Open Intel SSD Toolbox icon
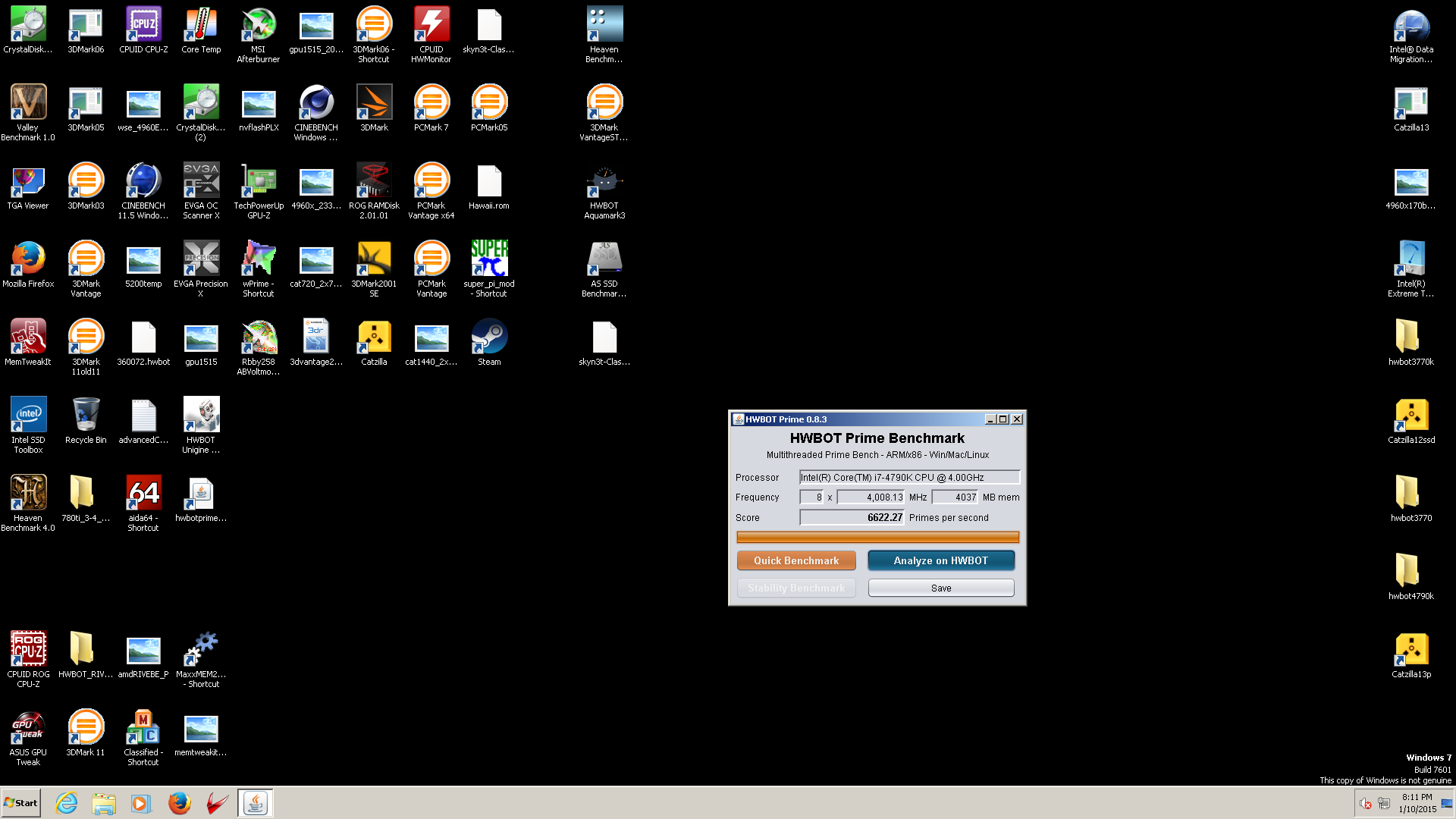The height and width of the screenshot is (819, 1456). point(28,425)
